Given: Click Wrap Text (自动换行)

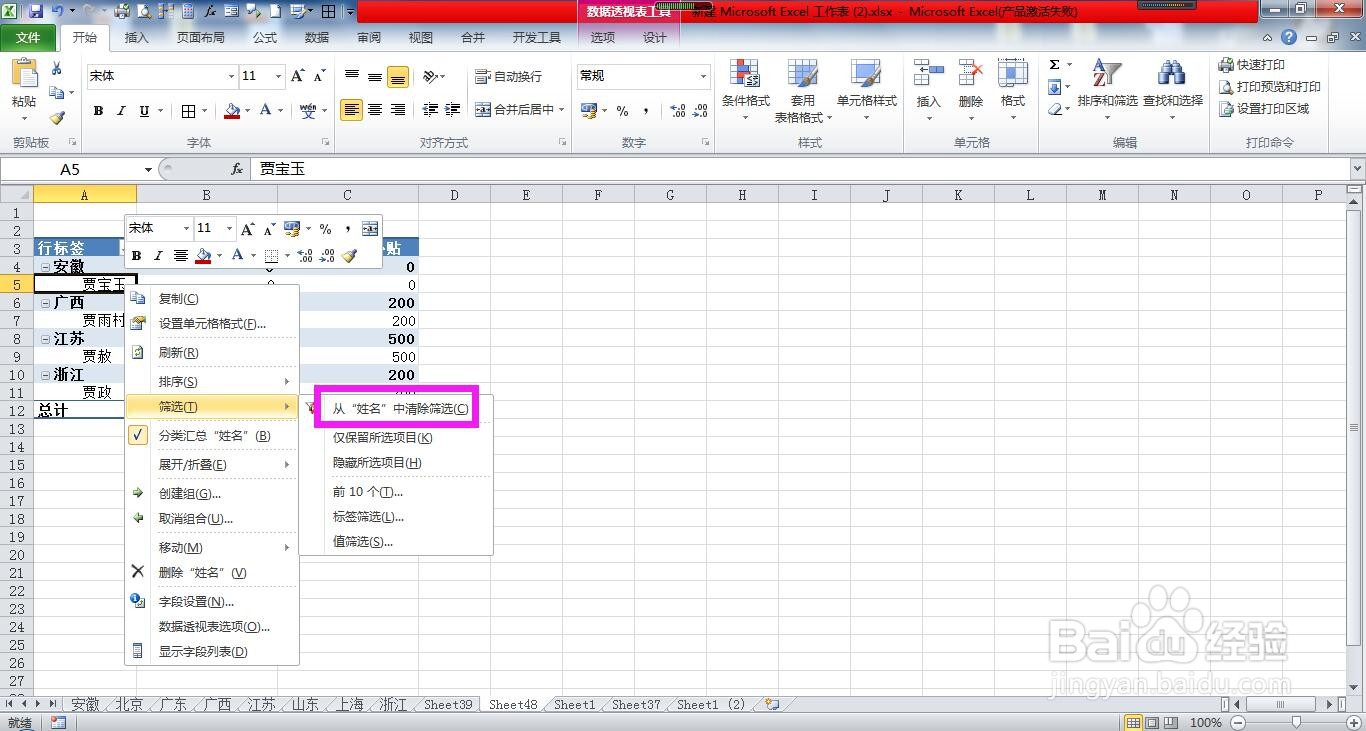Looking at the screenshot, I should [509, 76].
